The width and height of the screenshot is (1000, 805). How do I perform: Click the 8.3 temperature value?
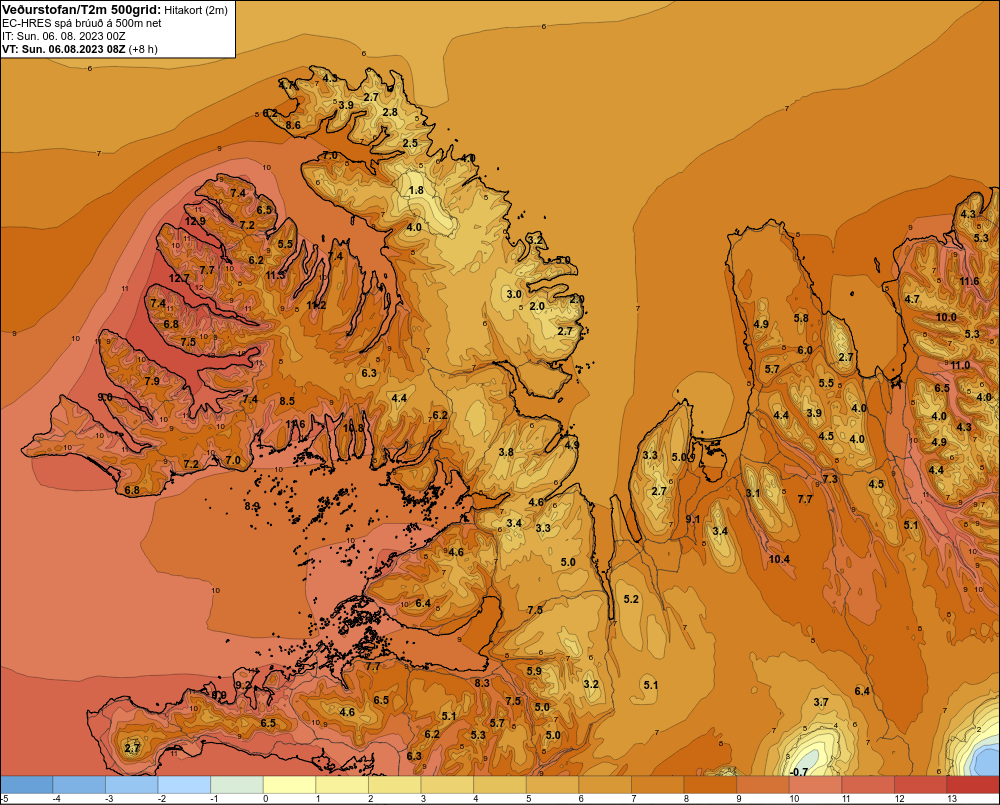[x=482, y=683]
